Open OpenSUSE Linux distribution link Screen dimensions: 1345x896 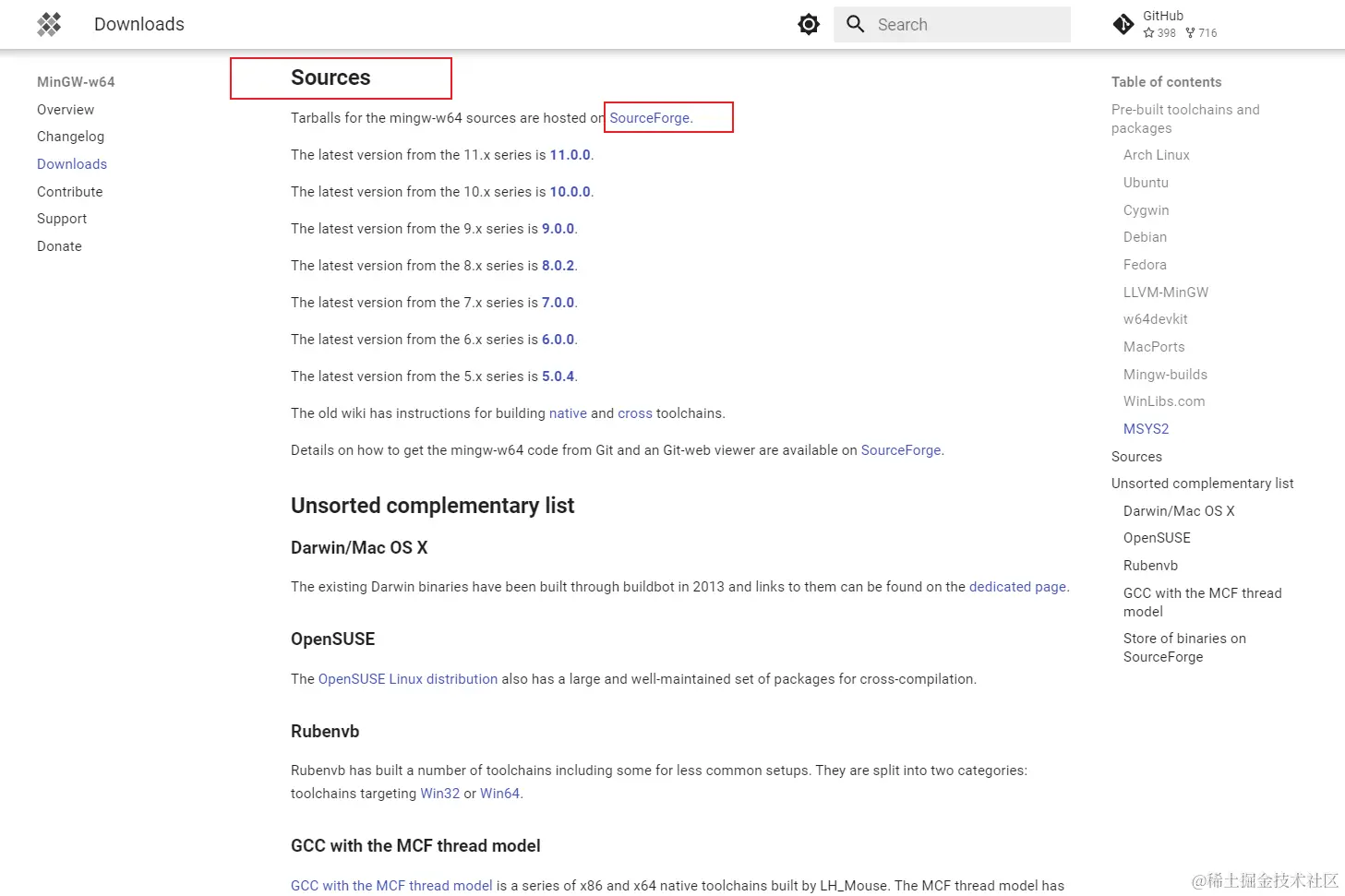pos(408,679)
